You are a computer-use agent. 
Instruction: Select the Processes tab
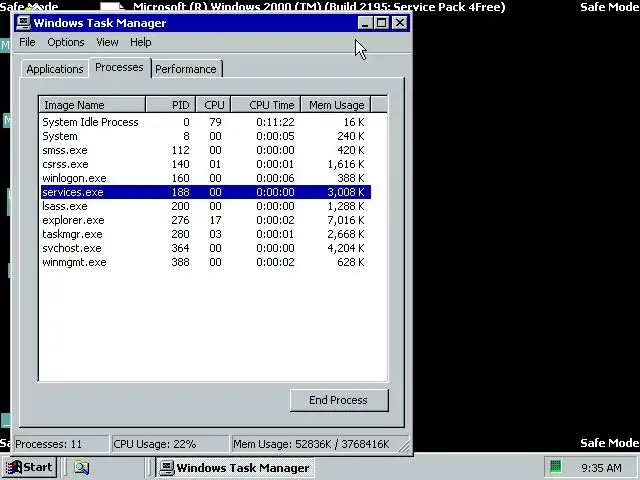point(119,67)
